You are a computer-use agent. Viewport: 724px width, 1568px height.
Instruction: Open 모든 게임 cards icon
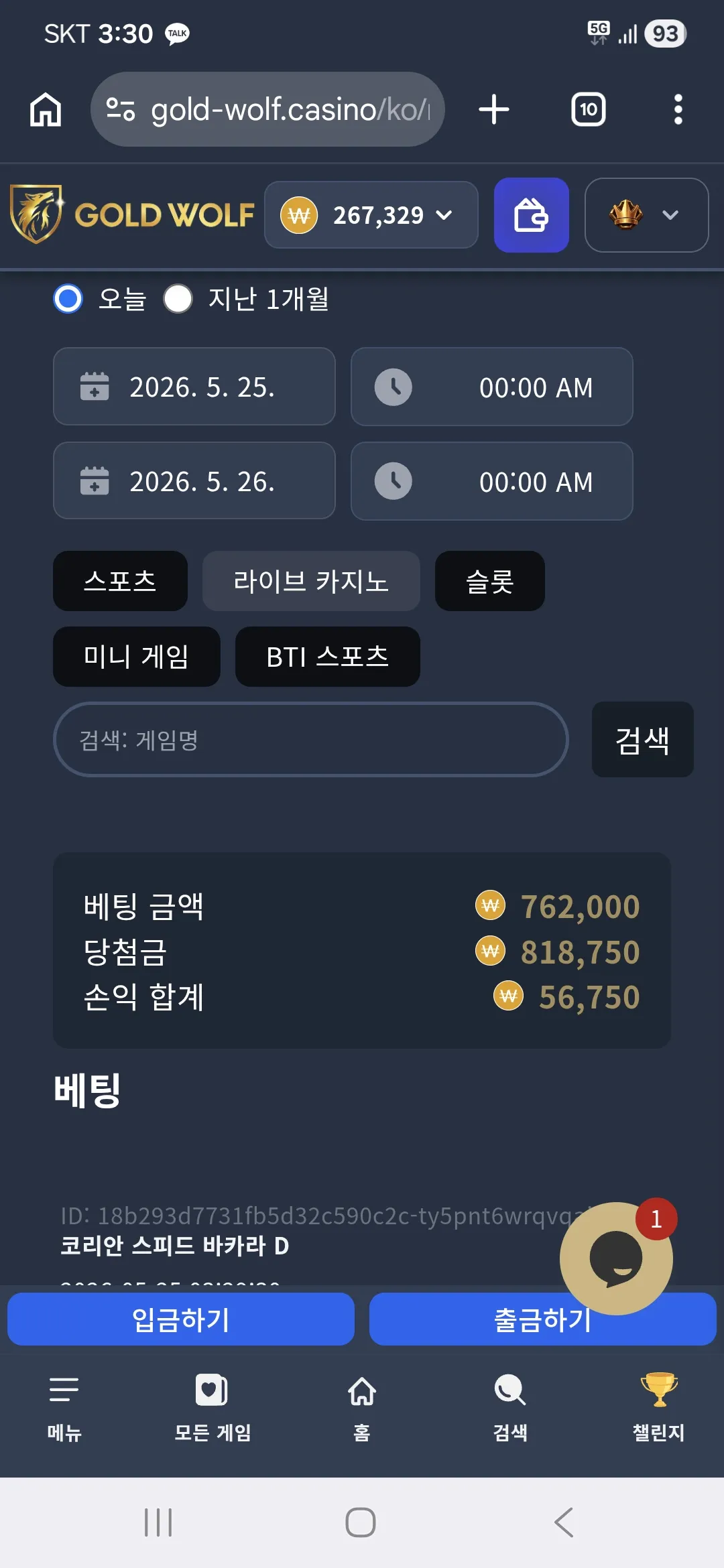pos(212,1390)
